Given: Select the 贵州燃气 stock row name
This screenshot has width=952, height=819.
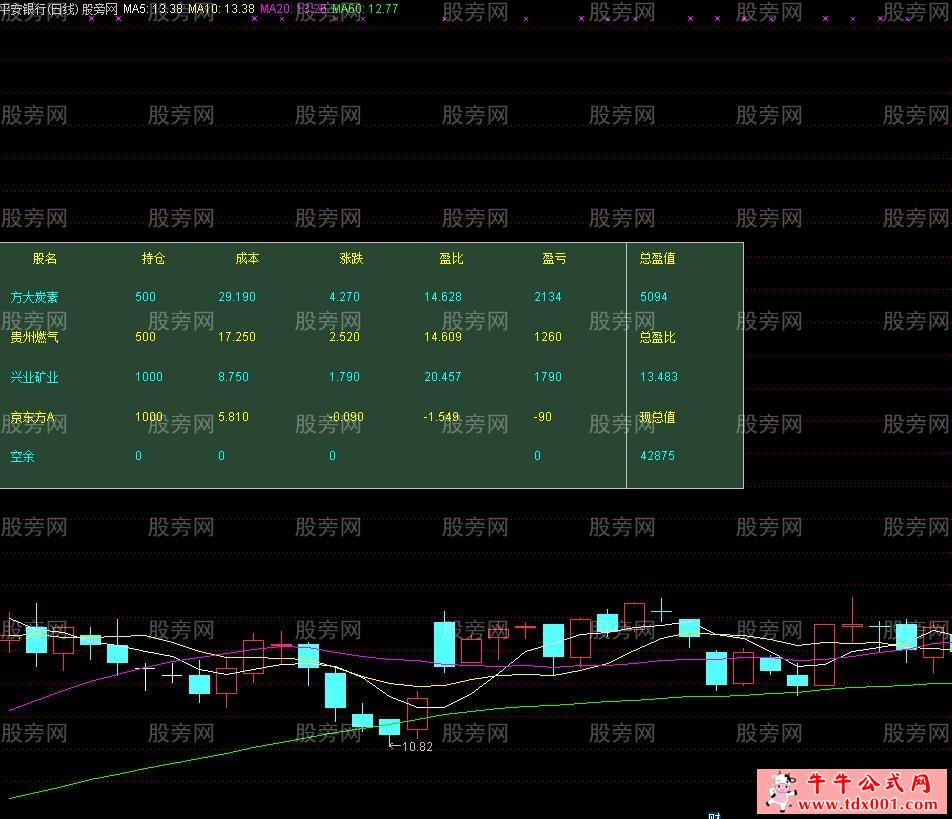Looking at the screenshot, I should tap(34, 337).
